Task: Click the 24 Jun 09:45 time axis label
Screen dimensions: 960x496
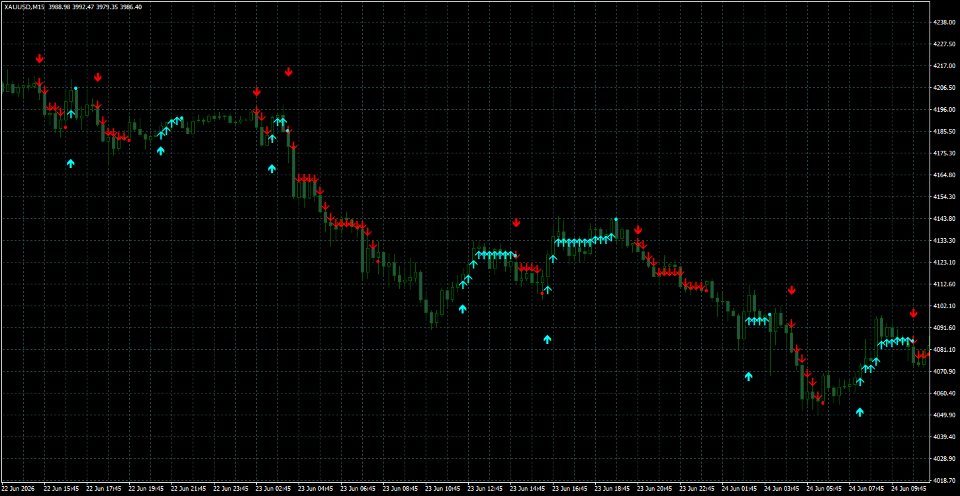Action: 909,489
